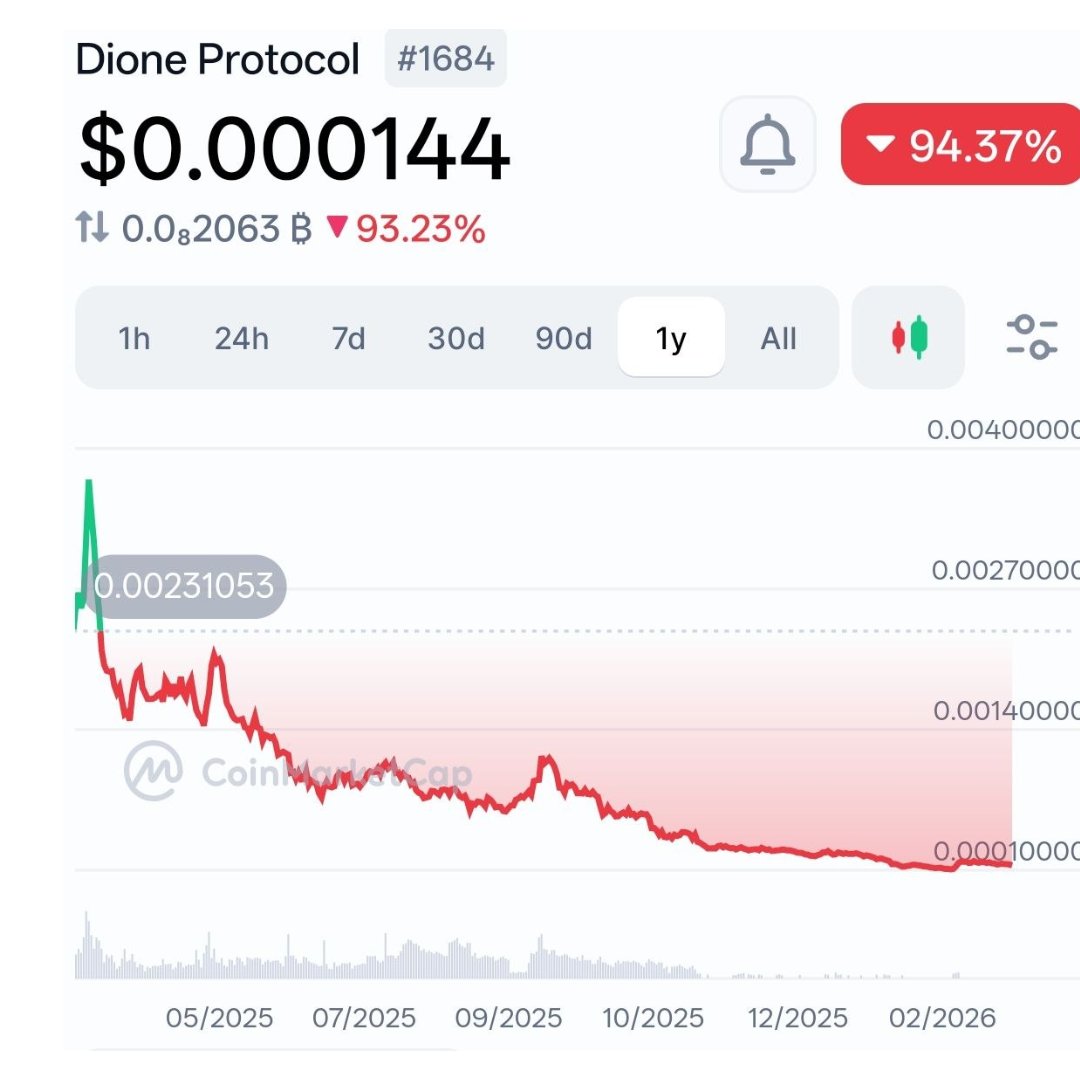The height and width of the screenshot is (1080, 1080).
Task: Tap the price alert bell icon
Action: pyautogui.click(x=767, y=144)
